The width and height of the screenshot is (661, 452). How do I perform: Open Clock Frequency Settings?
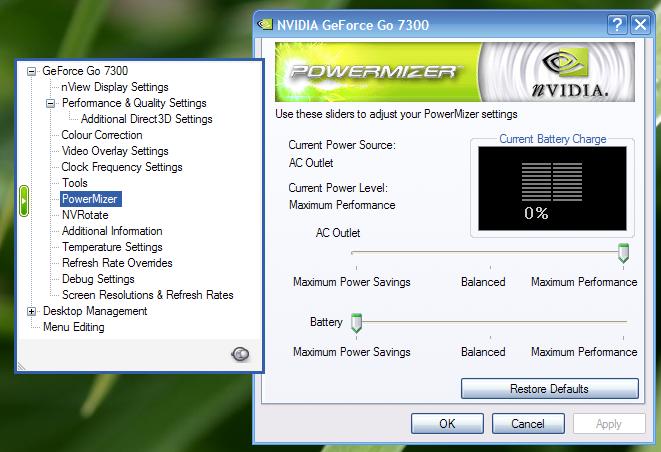pyautogui.click(x=122, y=167)
